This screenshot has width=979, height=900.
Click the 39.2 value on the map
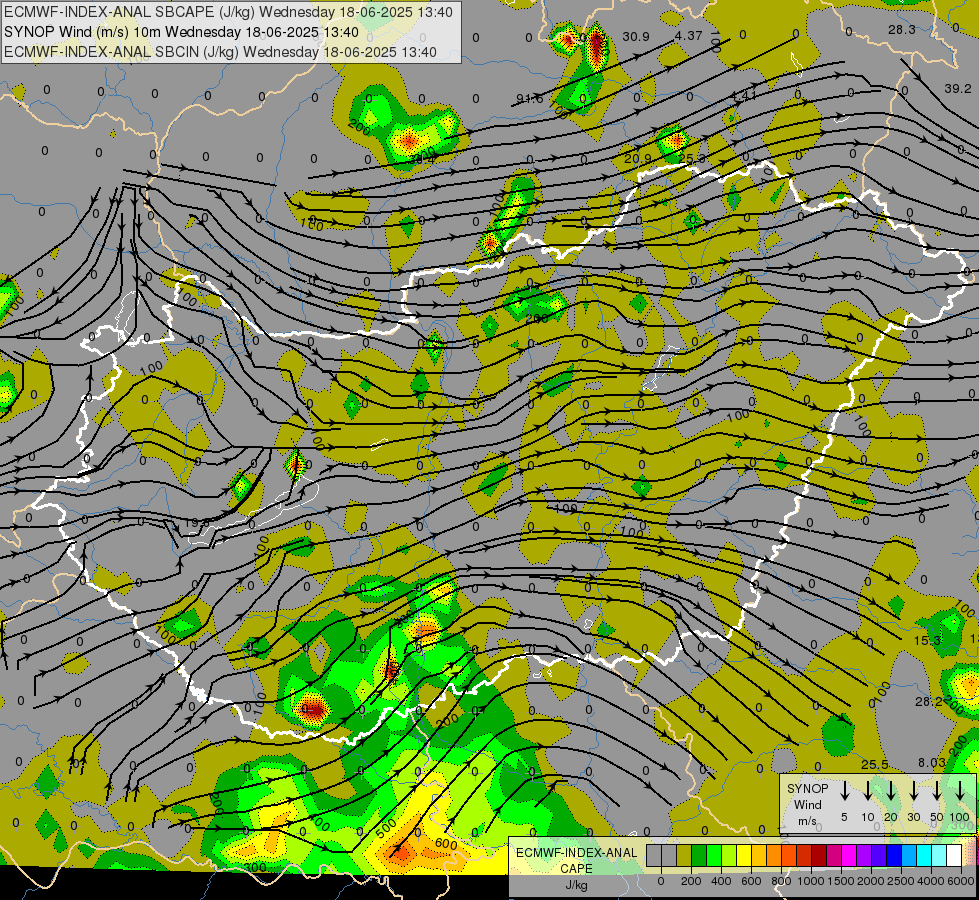click(958, 89)
